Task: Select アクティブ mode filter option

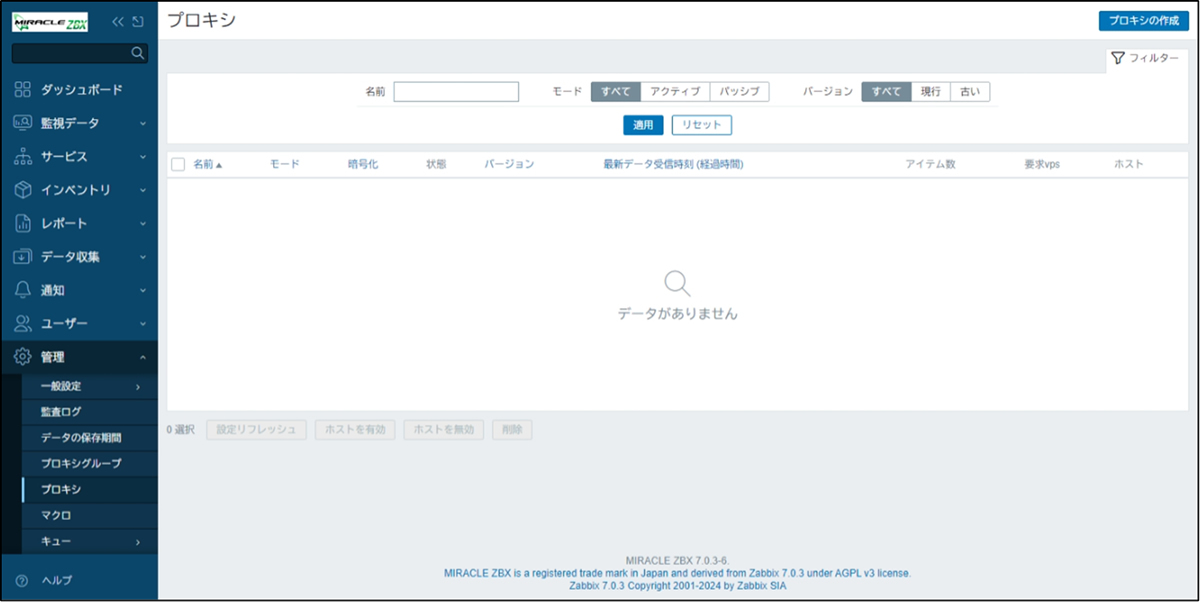Action: tap(675, 92)
